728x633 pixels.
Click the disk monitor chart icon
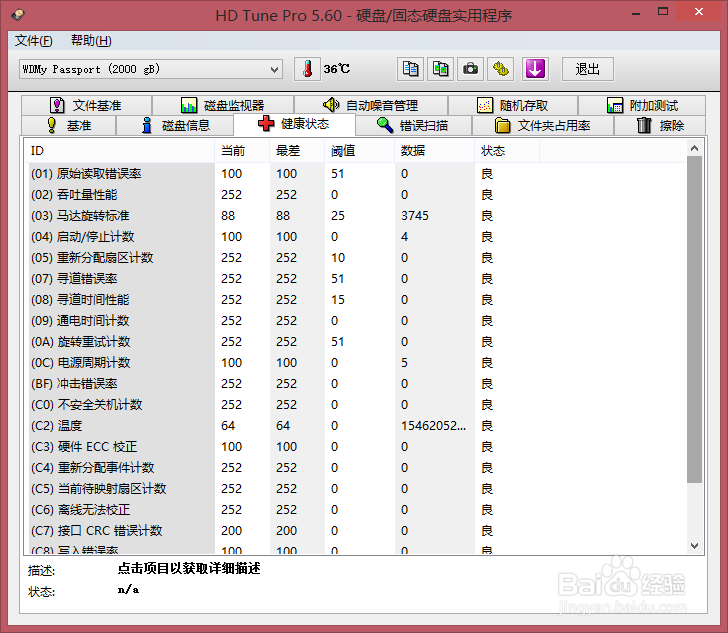point(189,105)
